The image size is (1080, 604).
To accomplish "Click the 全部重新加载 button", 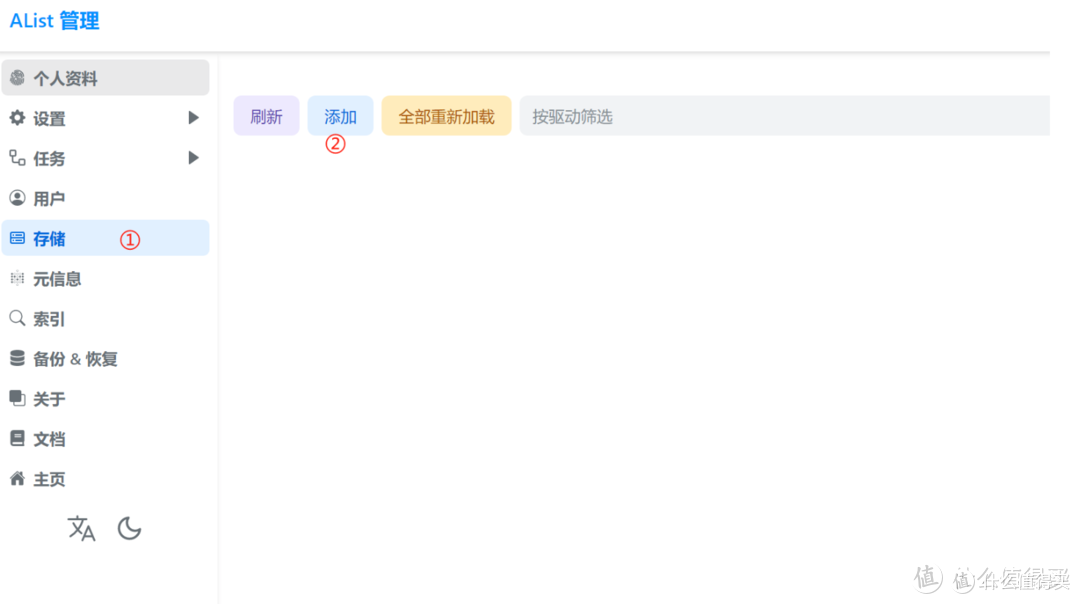I will pos(446,116).
